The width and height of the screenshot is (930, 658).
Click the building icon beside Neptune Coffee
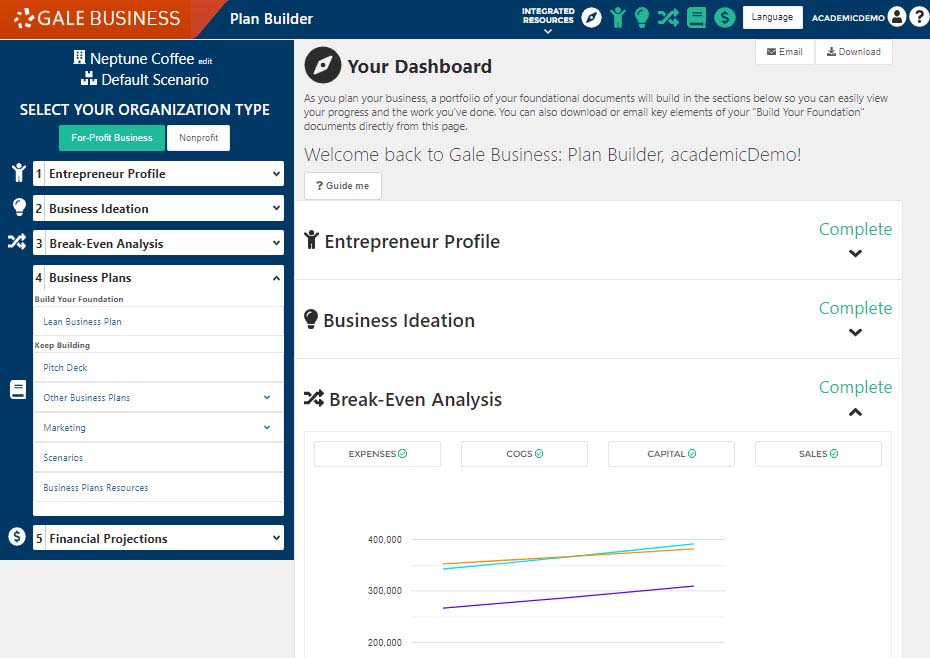point(79,58)
